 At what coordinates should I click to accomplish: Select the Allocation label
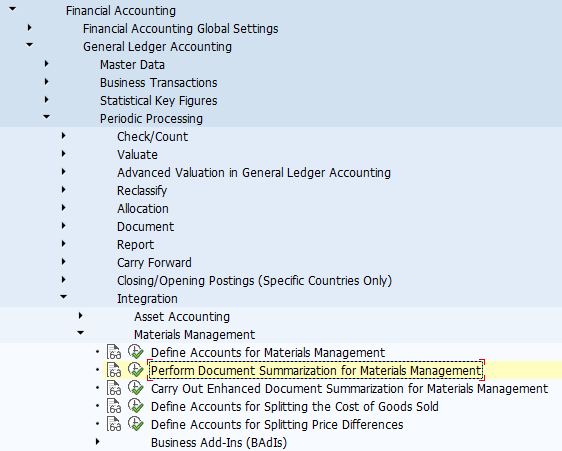tap(143, 209)
